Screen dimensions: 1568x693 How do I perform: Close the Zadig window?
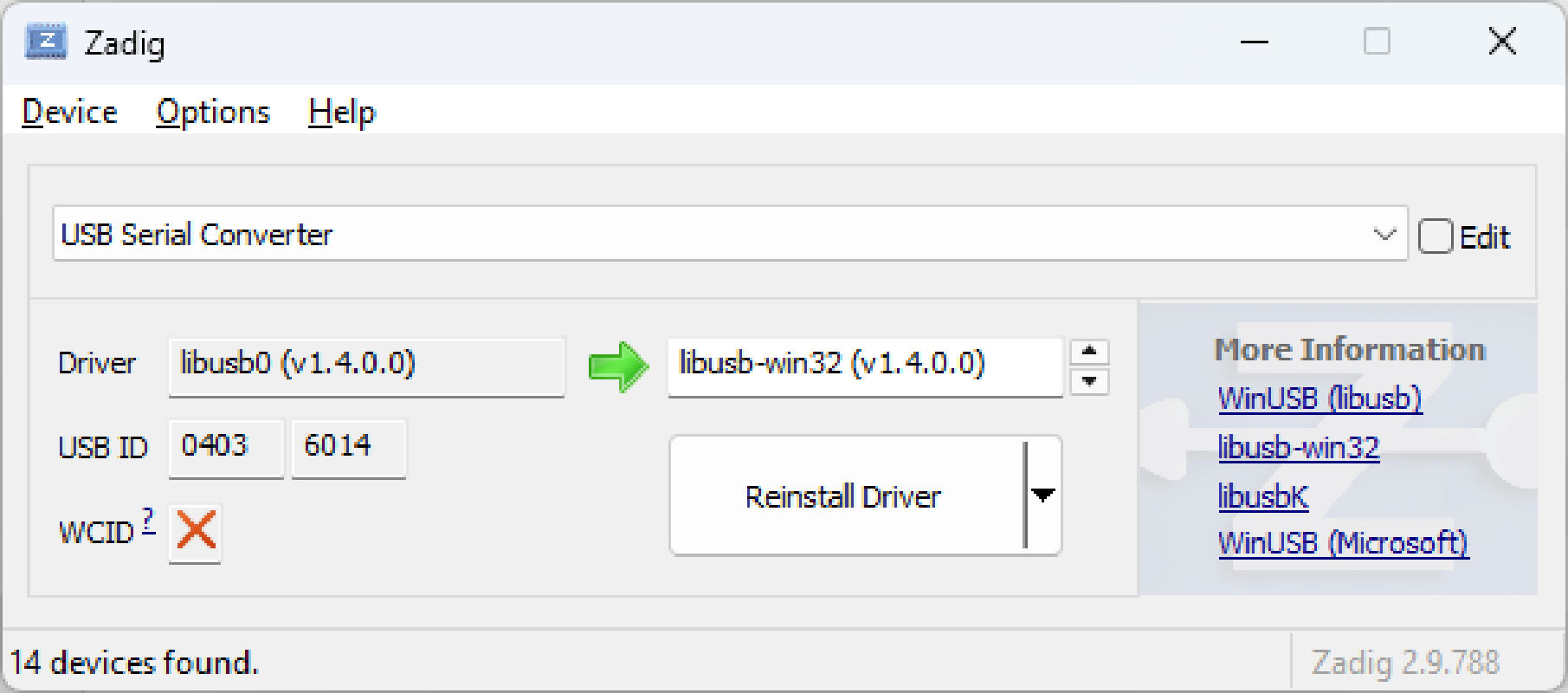(1502, 42)
